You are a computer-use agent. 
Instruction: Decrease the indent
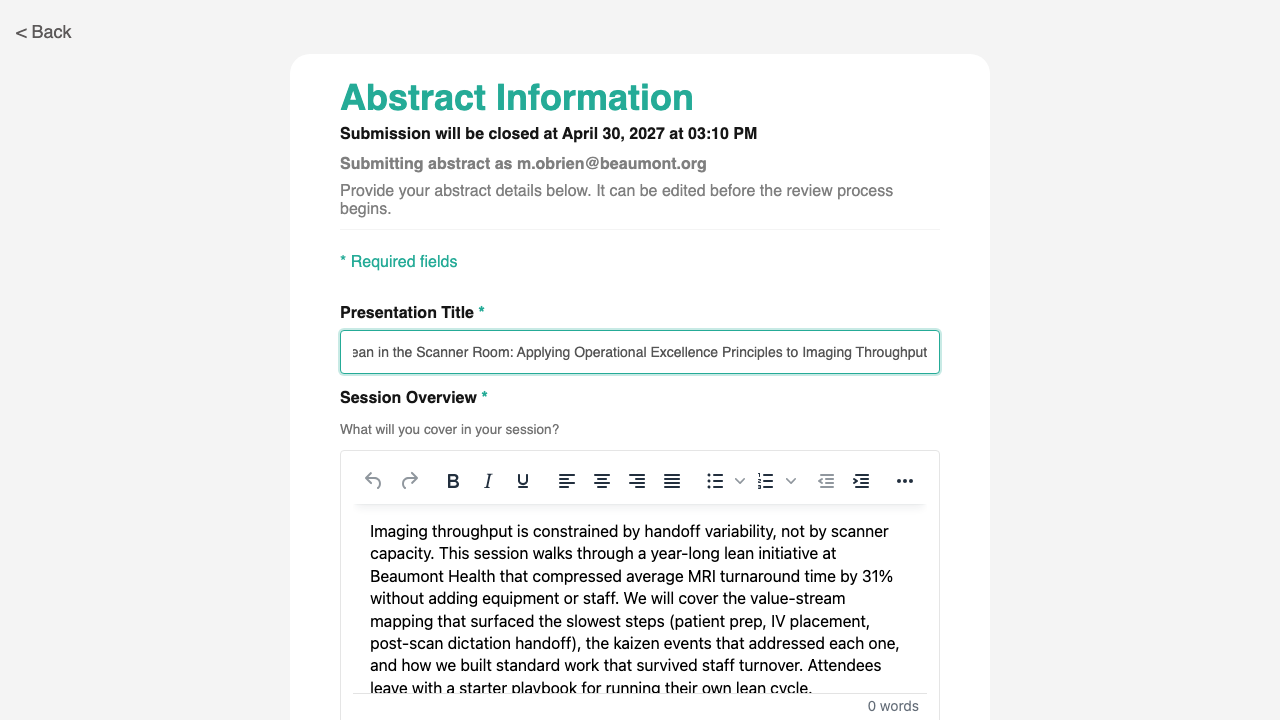pos(826,481)
